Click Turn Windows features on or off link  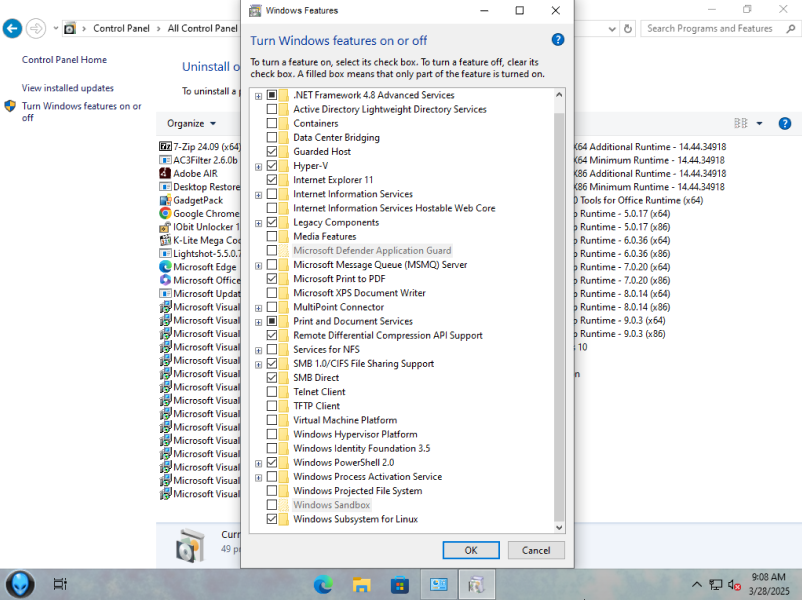pos(81,112)
